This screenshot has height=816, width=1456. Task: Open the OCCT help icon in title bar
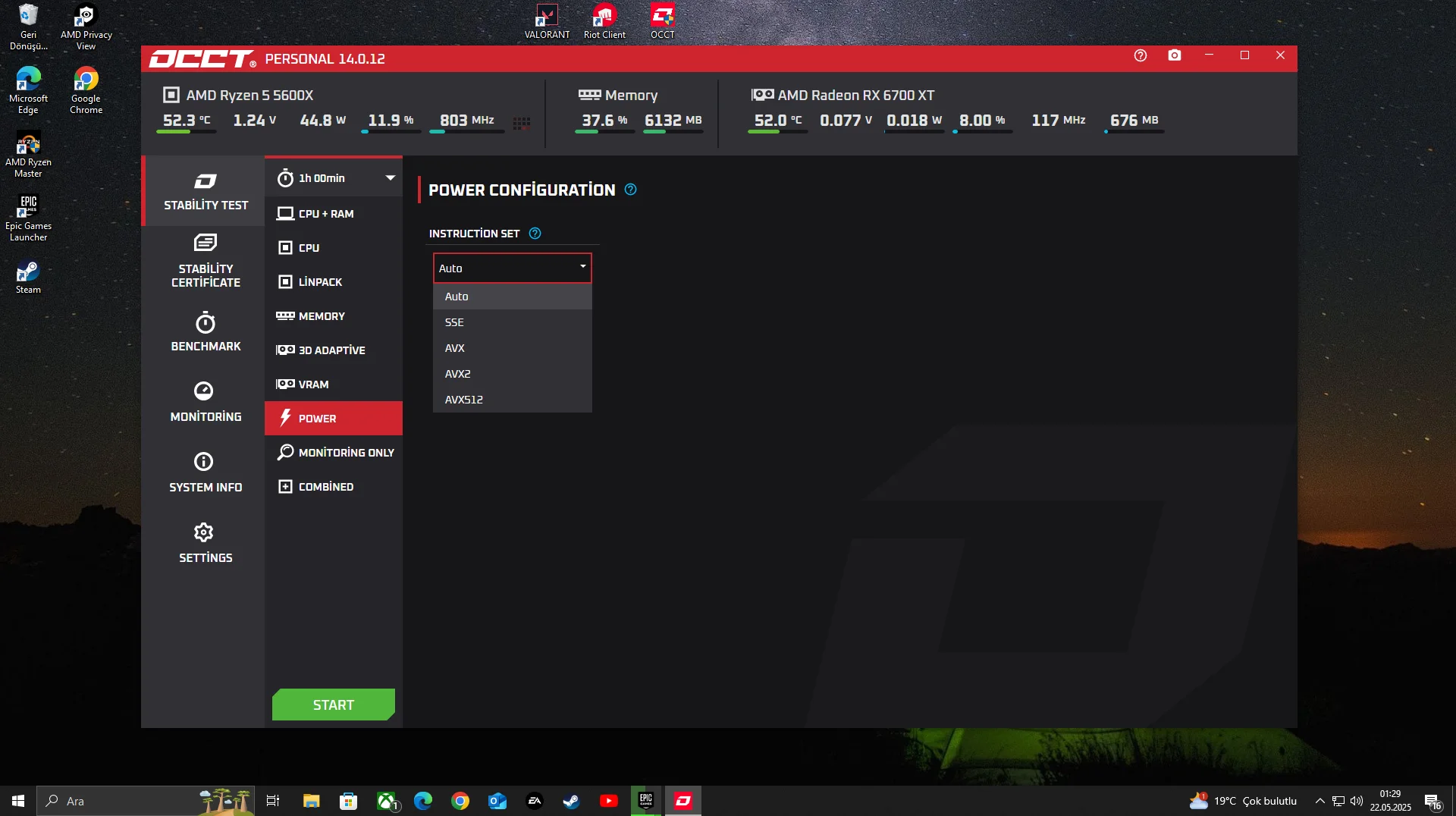[1141, 55]
